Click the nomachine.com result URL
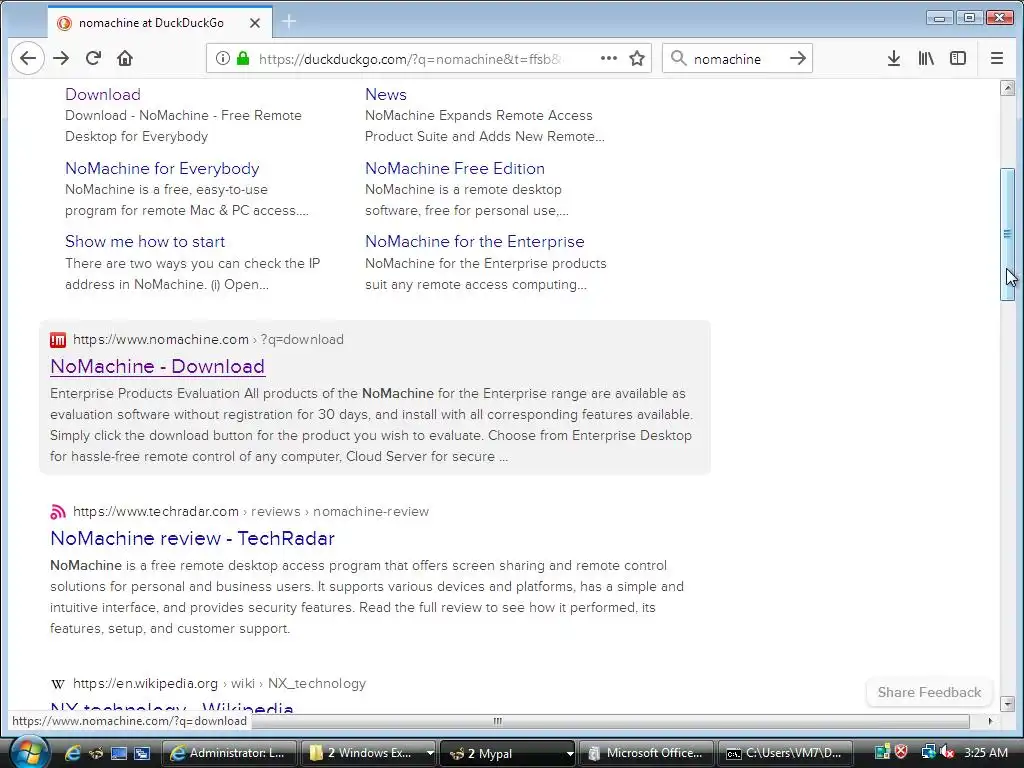1024x768 pixels. [208, 340]
